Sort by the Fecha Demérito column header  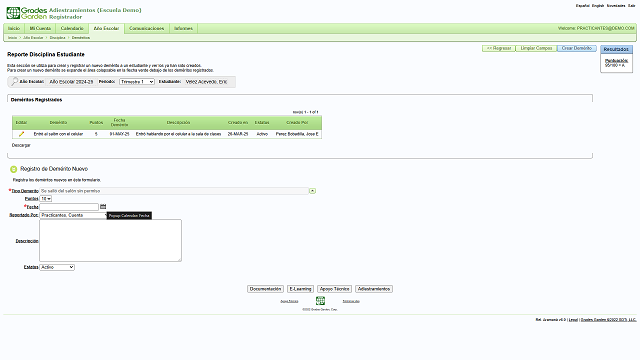120,122
